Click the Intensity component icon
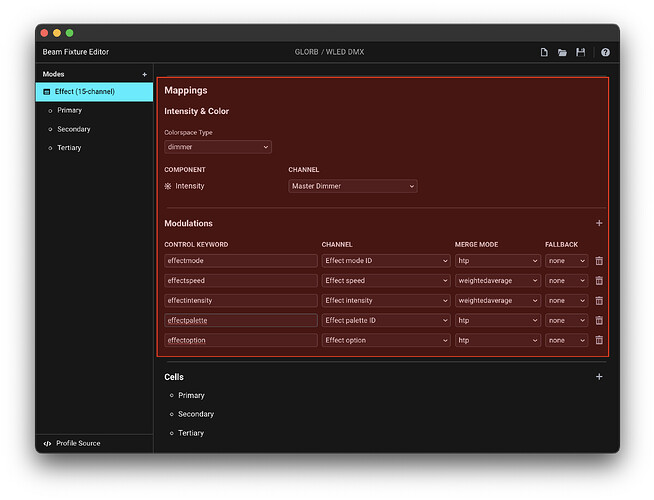This screenshot has height=500, width=654. [x=168, y=186]
